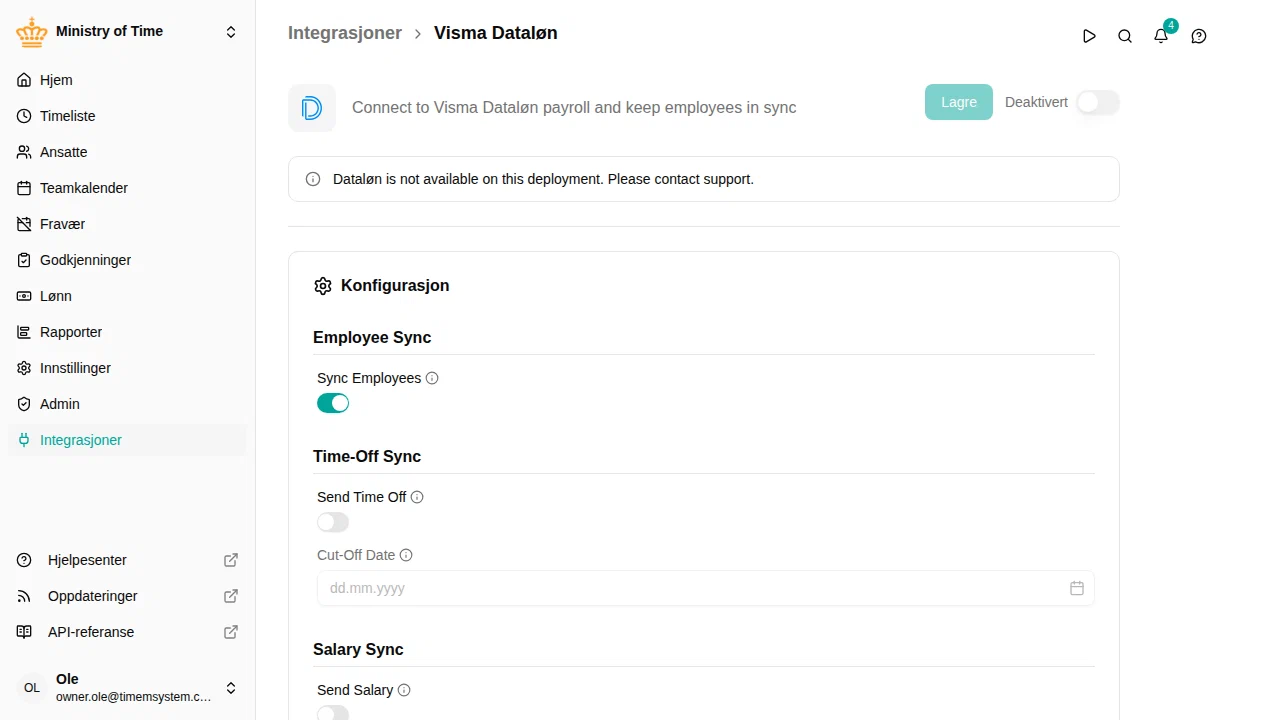Open the Hjelpesenter link
Image resolution: width=1280 pixels, height=720 pixels.
pyautogui.click(x=127, y=560)
